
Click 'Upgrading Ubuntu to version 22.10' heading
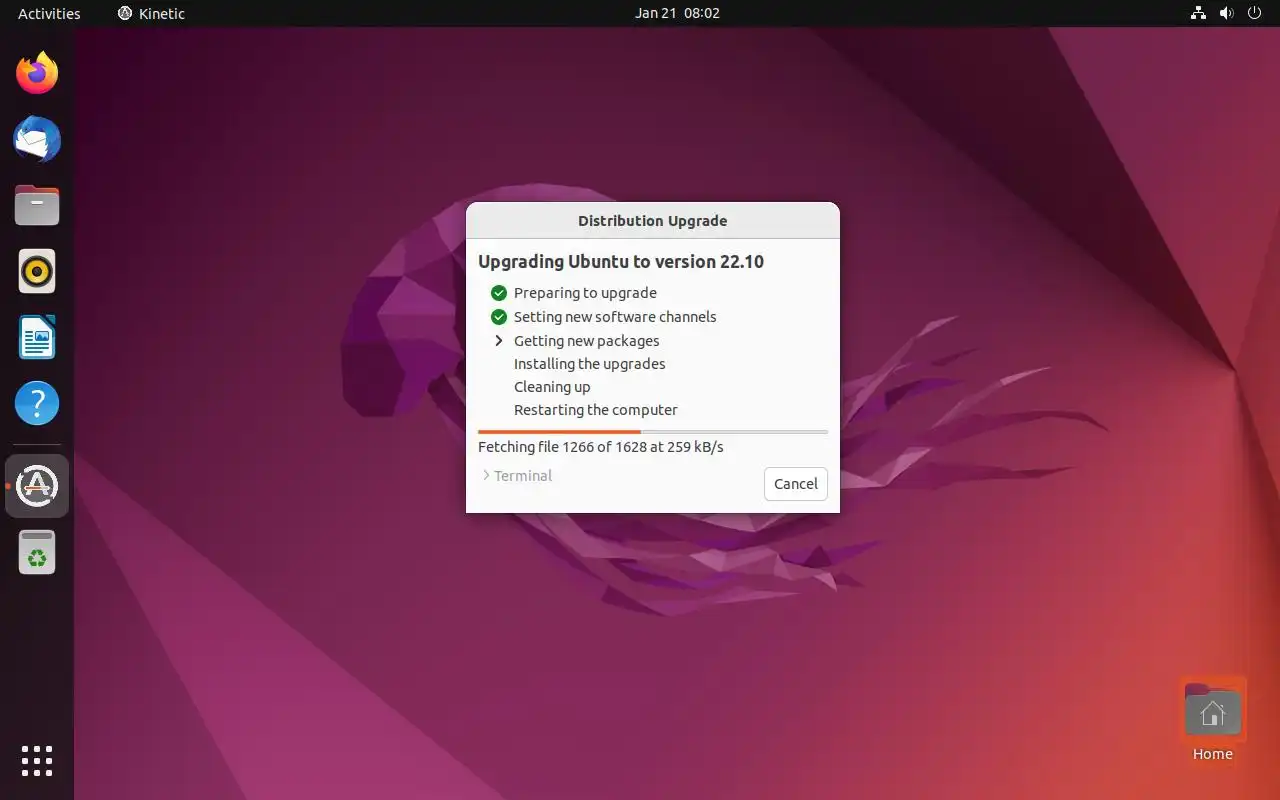pyautogui.click(x=621, y=262)
